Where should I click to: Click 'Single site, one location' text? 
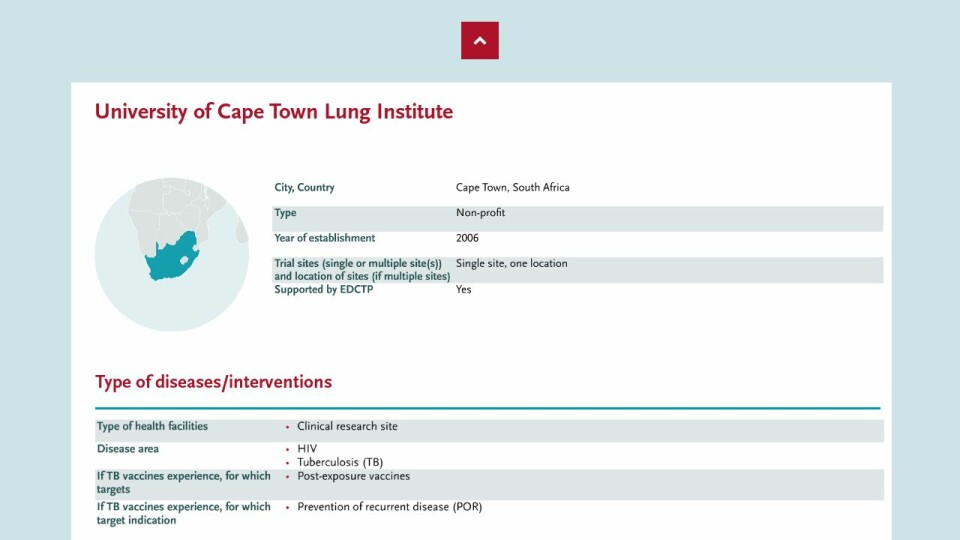(x=511, y=263)
